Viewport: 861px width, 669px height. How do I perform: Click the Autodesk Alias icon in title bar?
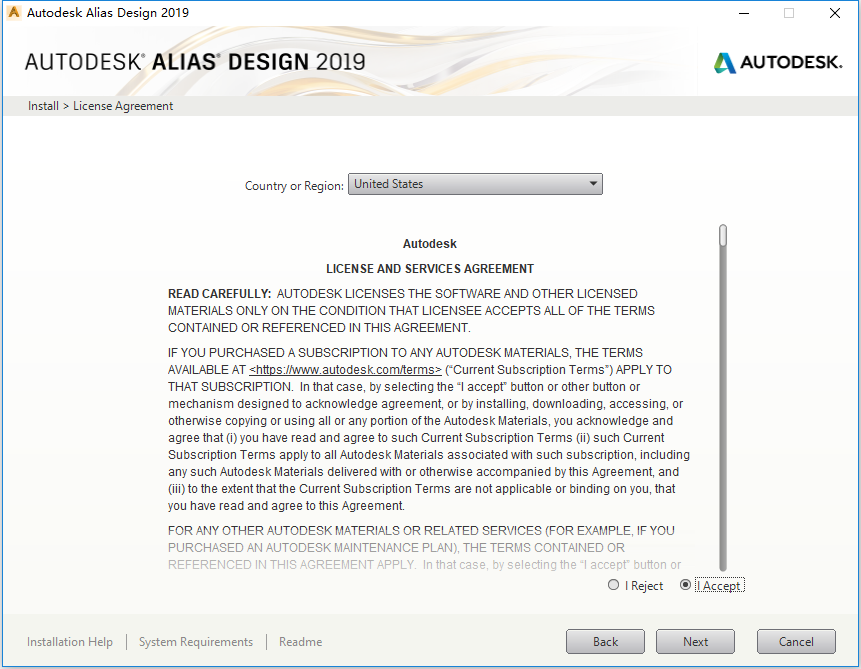point(14,12)
